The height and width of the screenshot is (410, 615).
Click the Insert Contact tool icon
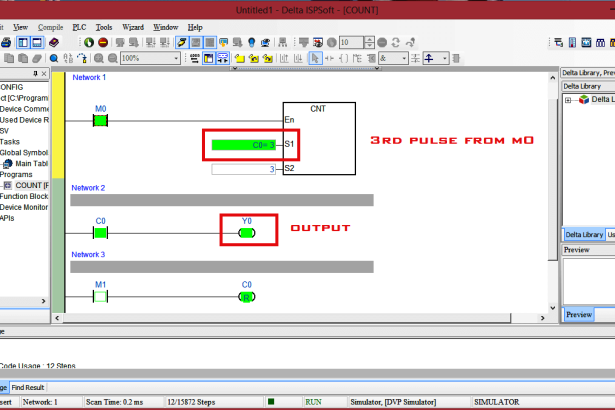click(x=329, y=58)
